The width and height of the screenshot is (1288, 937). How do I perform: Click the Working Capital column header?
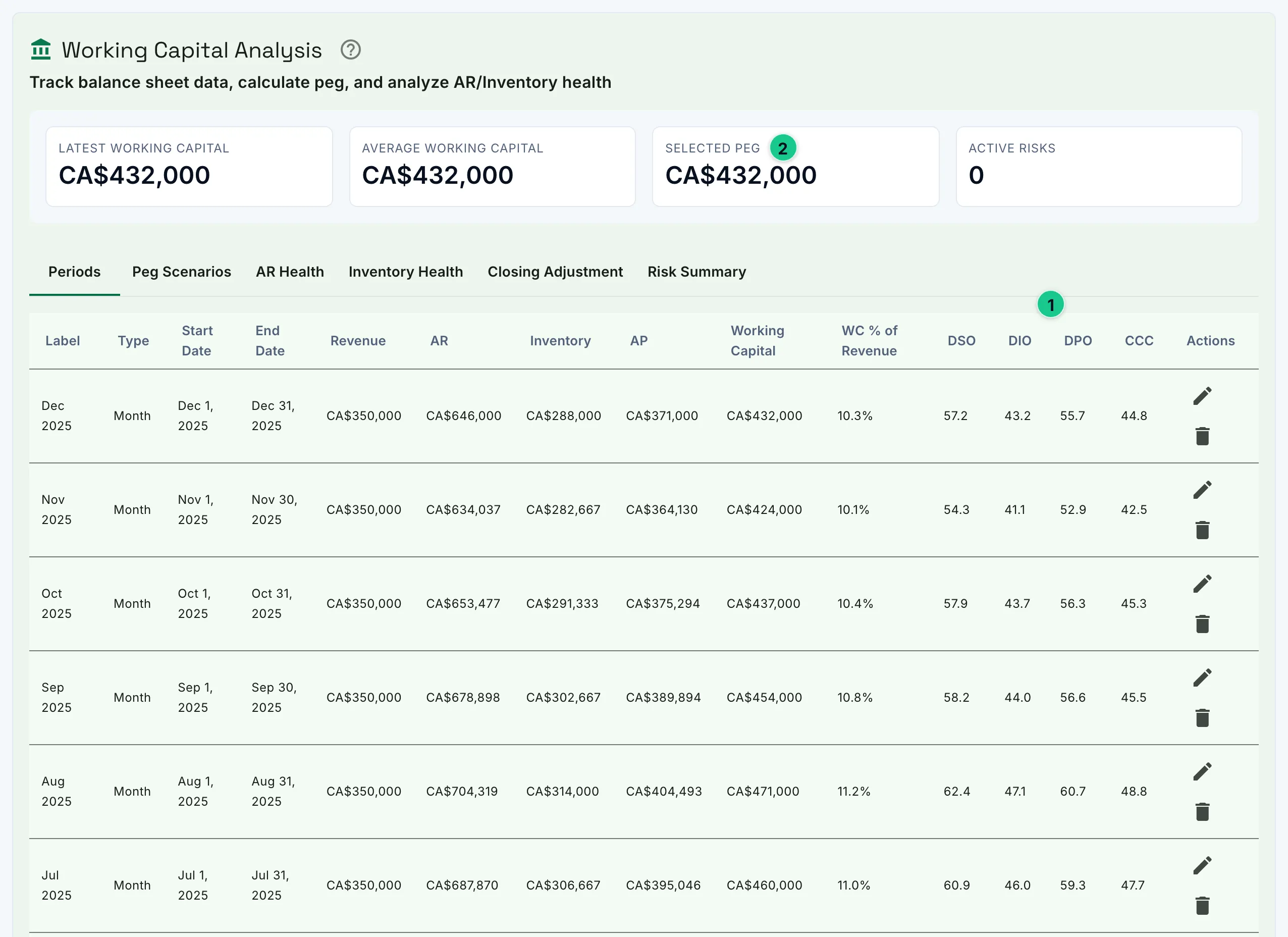pos(758,341)
